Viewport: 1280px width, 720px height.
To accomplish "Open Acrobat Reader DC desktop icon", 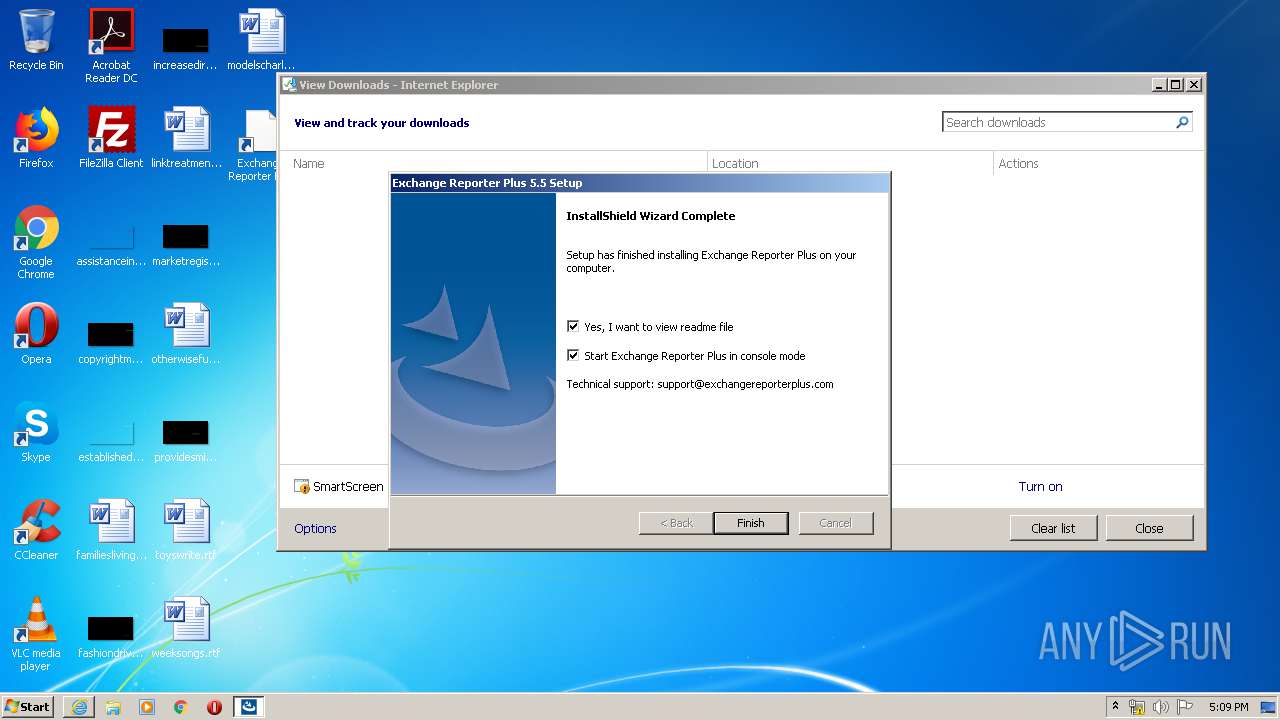I will point(111,45).
